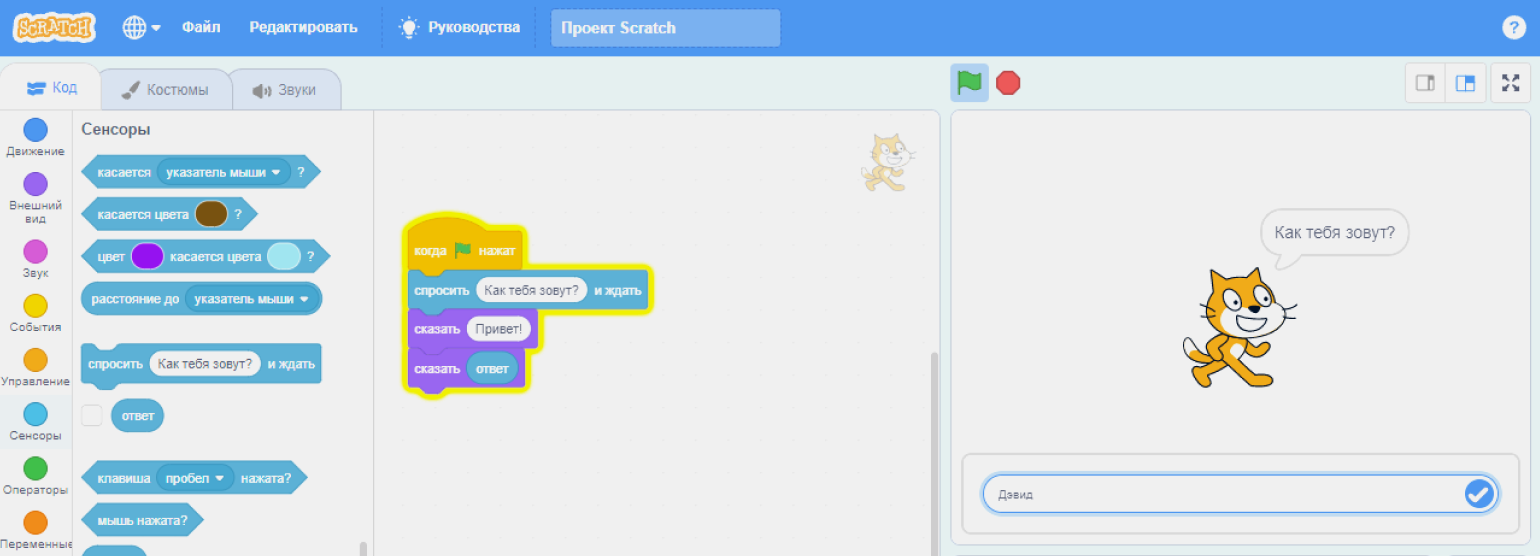Click the 'когда флаг нажат' hat block
1540x556 pixels.
click(465, 247)
